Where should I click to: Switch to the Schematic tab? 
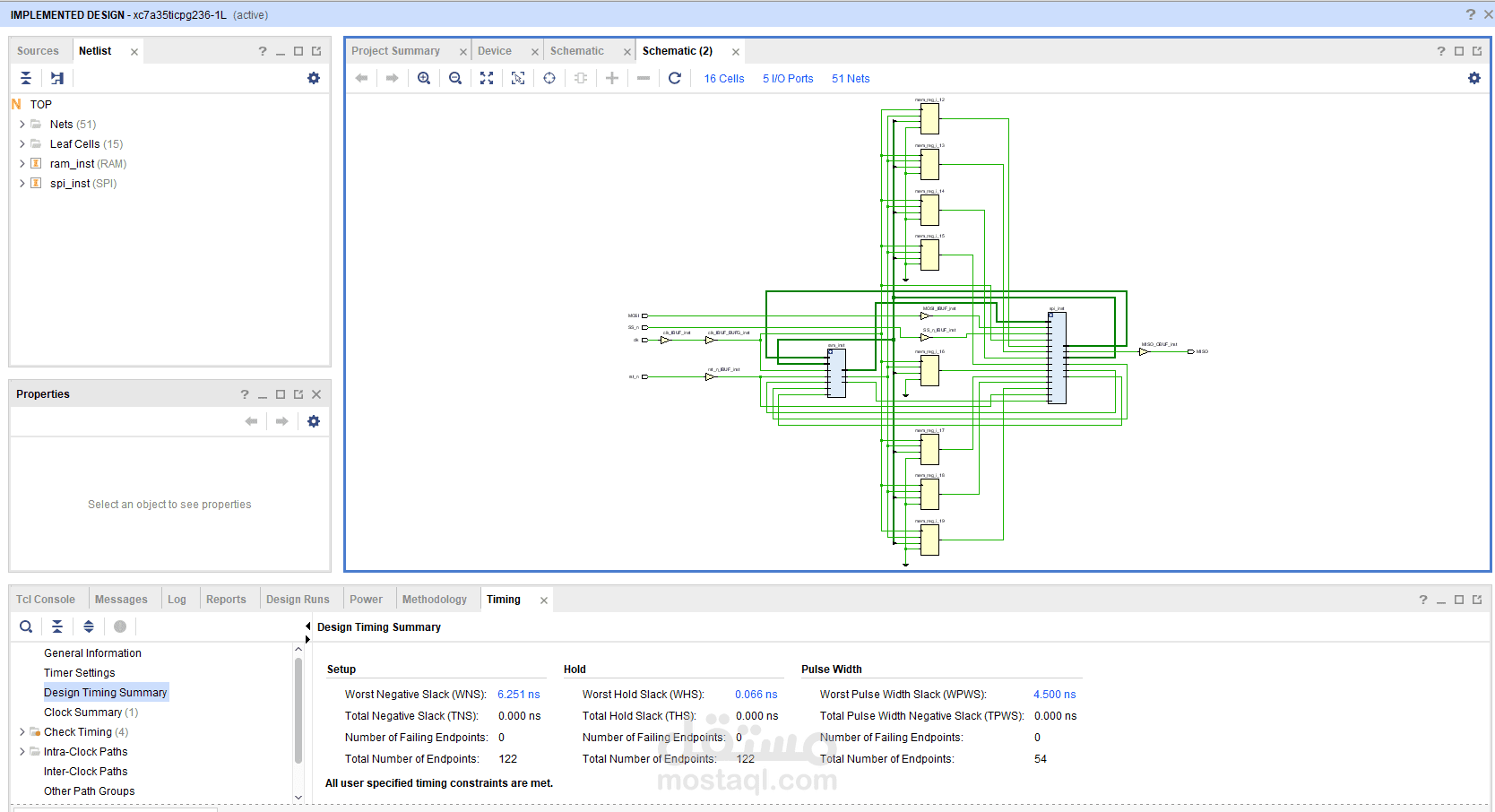[x=577, y=51]
